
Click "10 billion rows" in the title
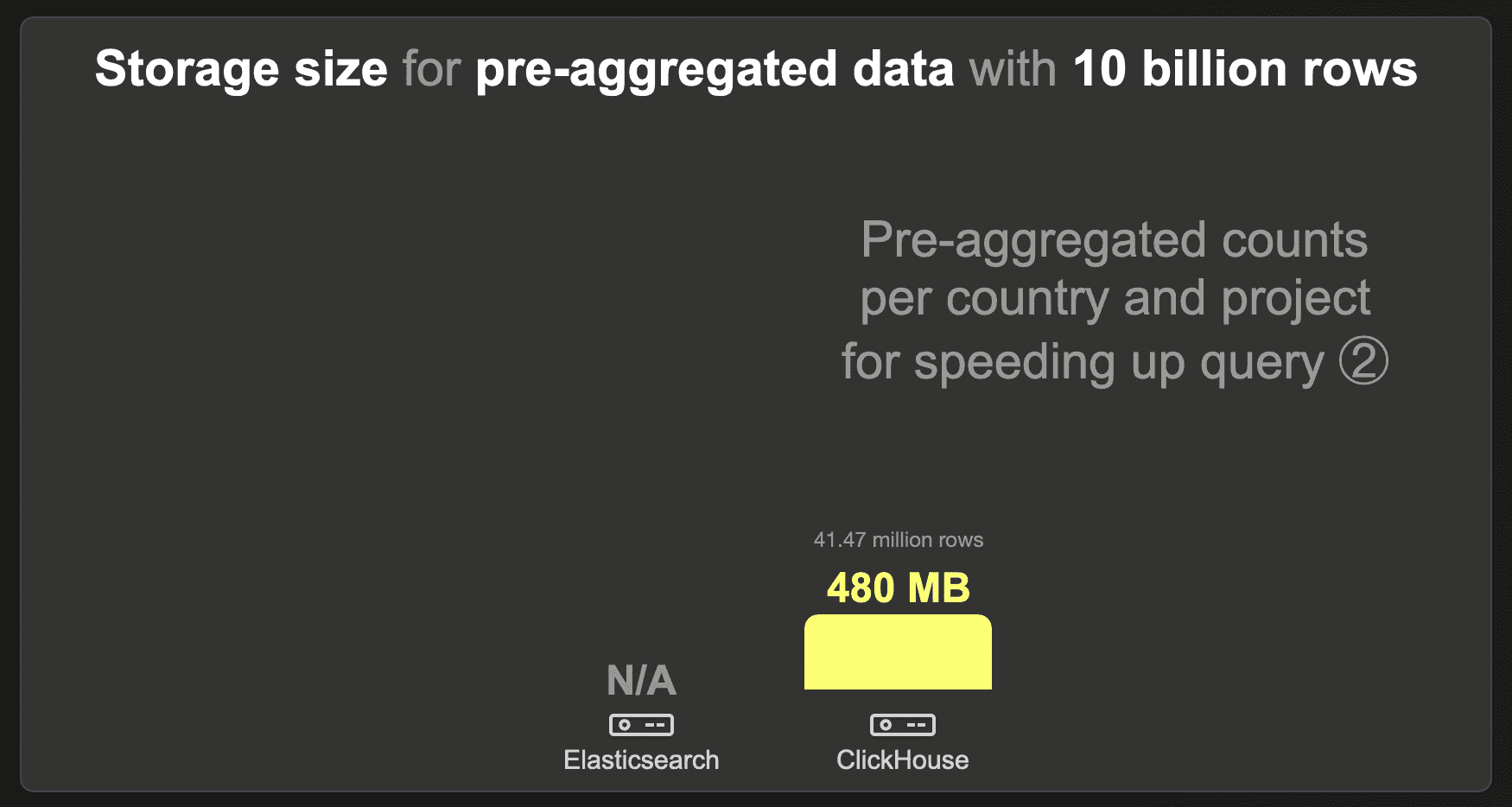[x=1244, y=69]
